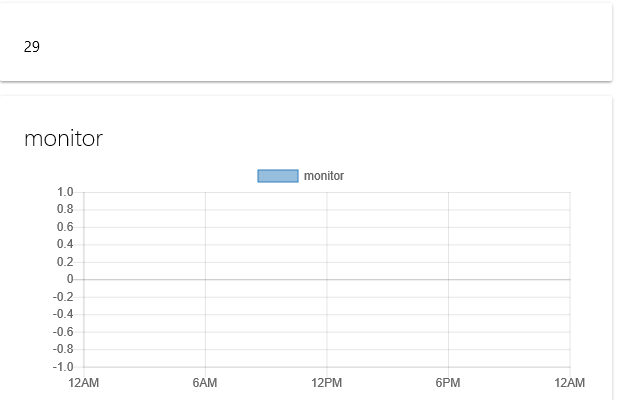Click the -0.6 y-axis label
The width and height of the screenshot is (618, 400).
point(63,332)
